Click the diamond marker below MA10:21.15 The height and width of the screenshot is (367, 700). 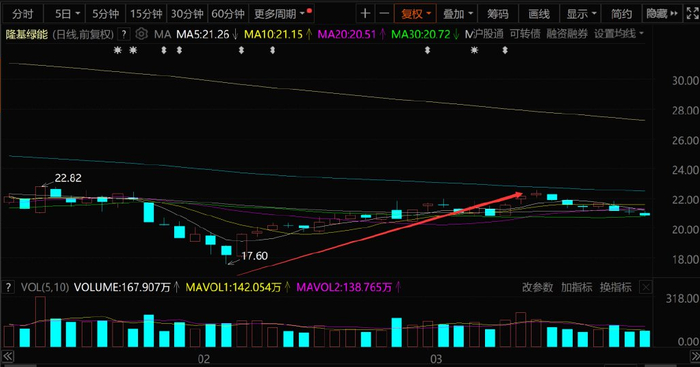(x=272, y=50)
